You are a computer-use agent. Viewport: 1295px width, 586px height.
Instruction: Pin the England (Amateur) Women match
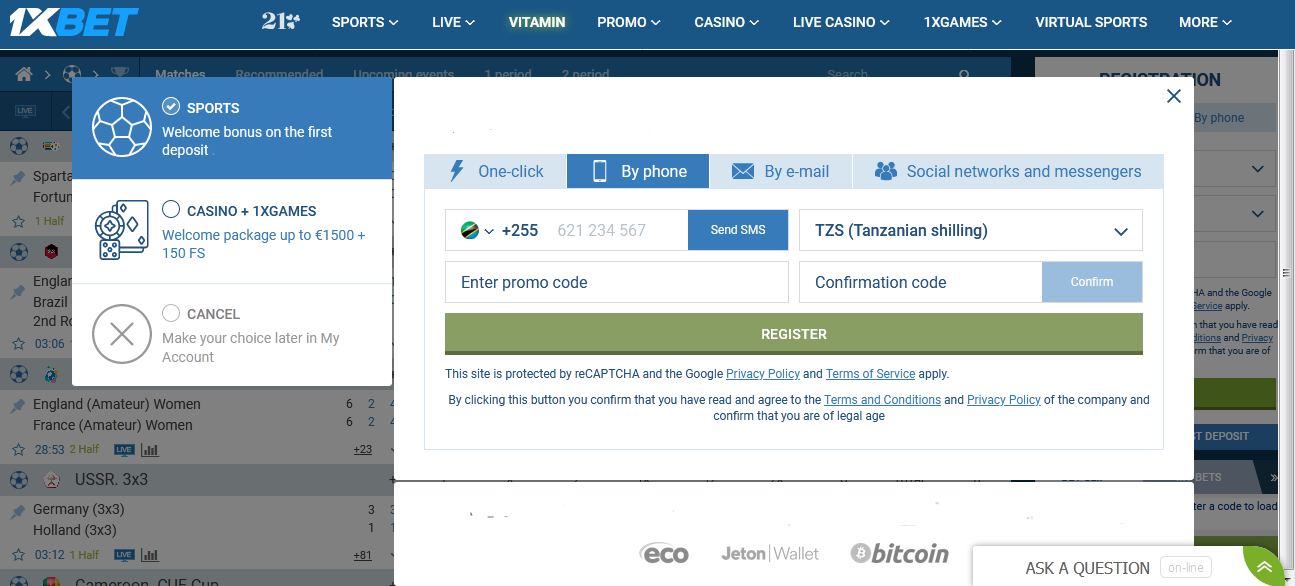[18, 405]
